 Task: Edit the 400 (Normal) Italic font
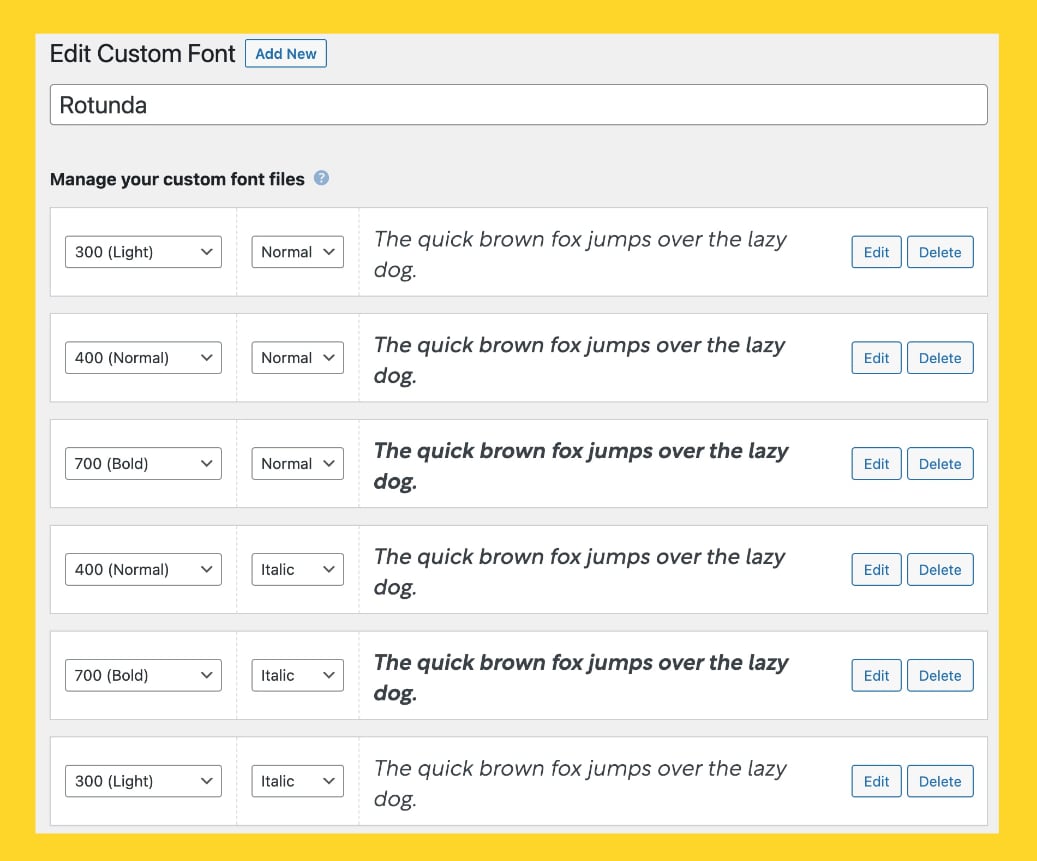(x=876, y=569)
